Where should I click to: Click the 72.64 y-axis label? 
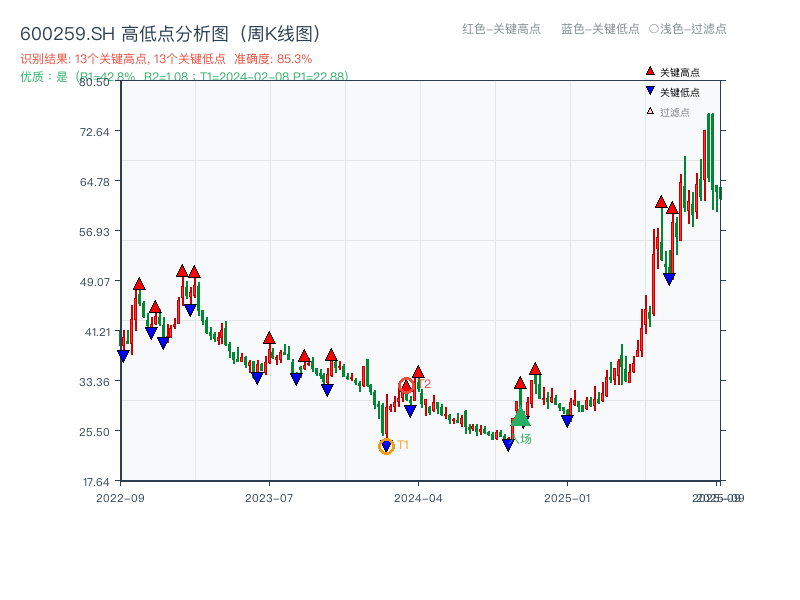click(94, 132)
